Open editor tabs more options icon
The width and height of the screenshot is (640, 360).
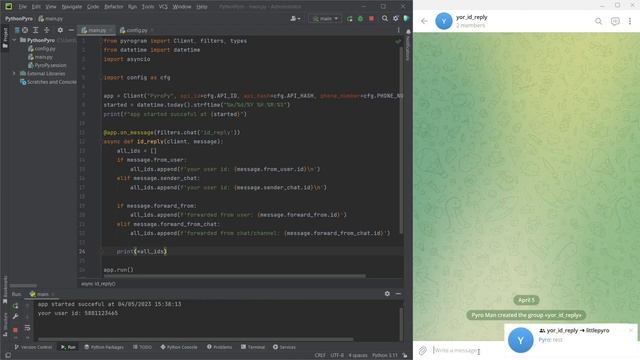tap(398, 30)
